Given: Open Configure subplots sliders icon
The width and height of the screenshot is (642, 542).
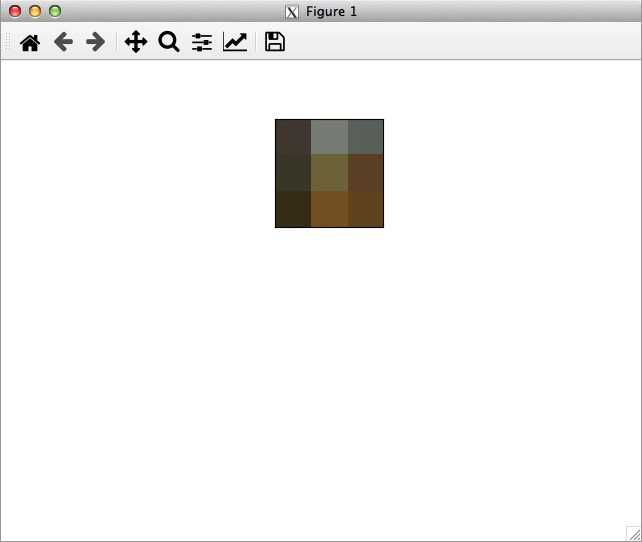Looking at the screenshot, I should click(x=202, y=42).
